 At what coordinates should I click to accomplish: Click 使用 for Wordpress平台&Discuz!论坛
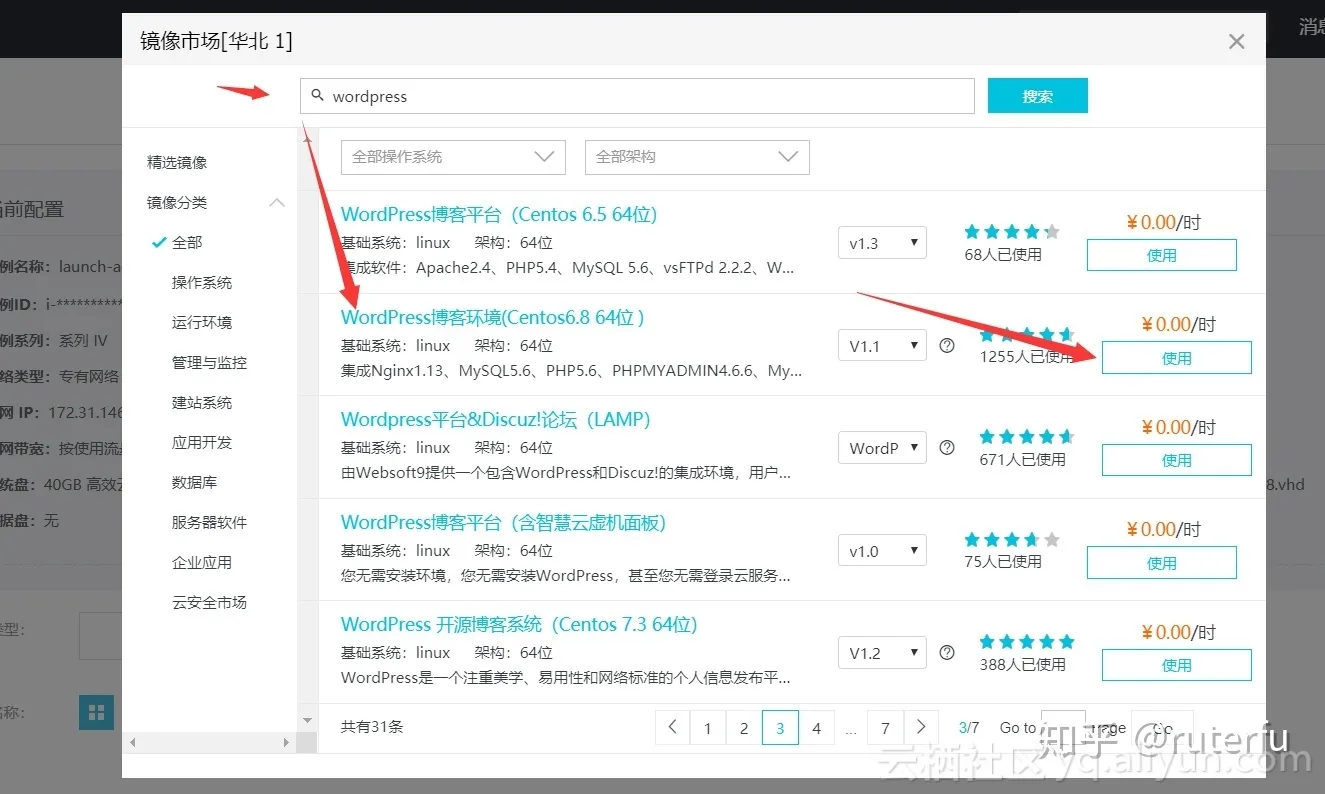[1177, 460]
